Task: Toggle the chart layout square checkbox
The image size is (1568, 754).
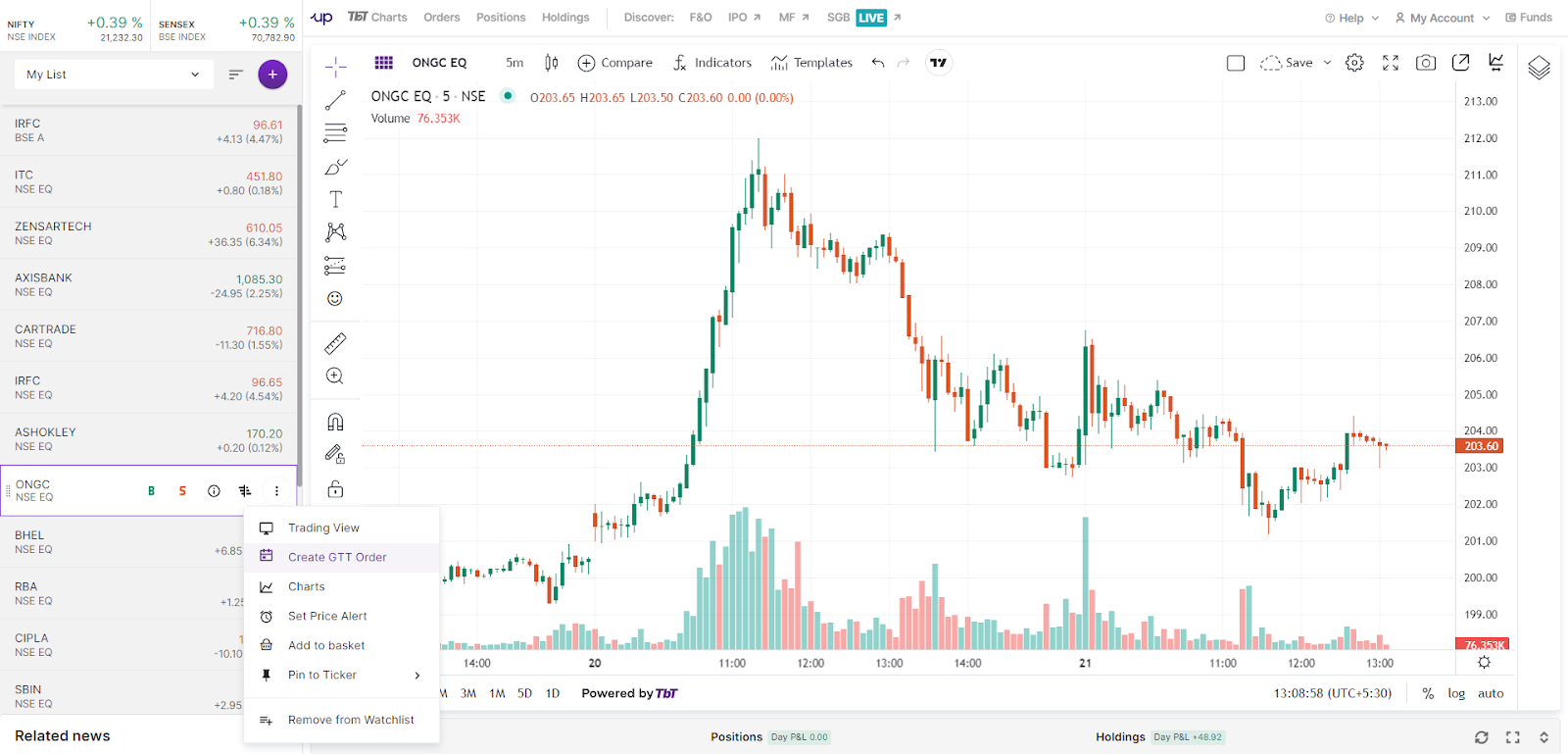Action: click(1236, 63)
